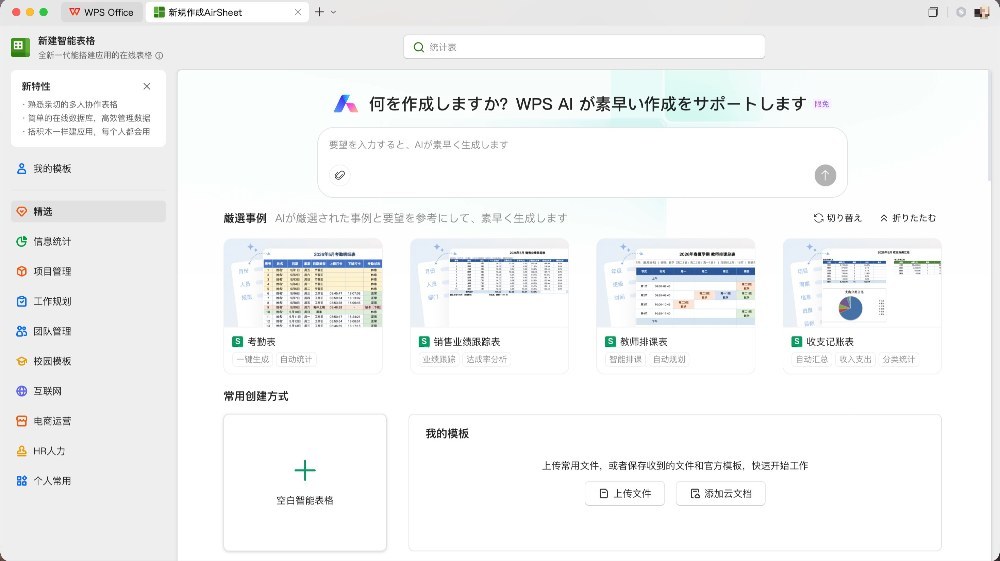This screenshot has width=1000, height=561.
Task: Click the info icon beside subtitle
Action: click(x=159, y=56)
